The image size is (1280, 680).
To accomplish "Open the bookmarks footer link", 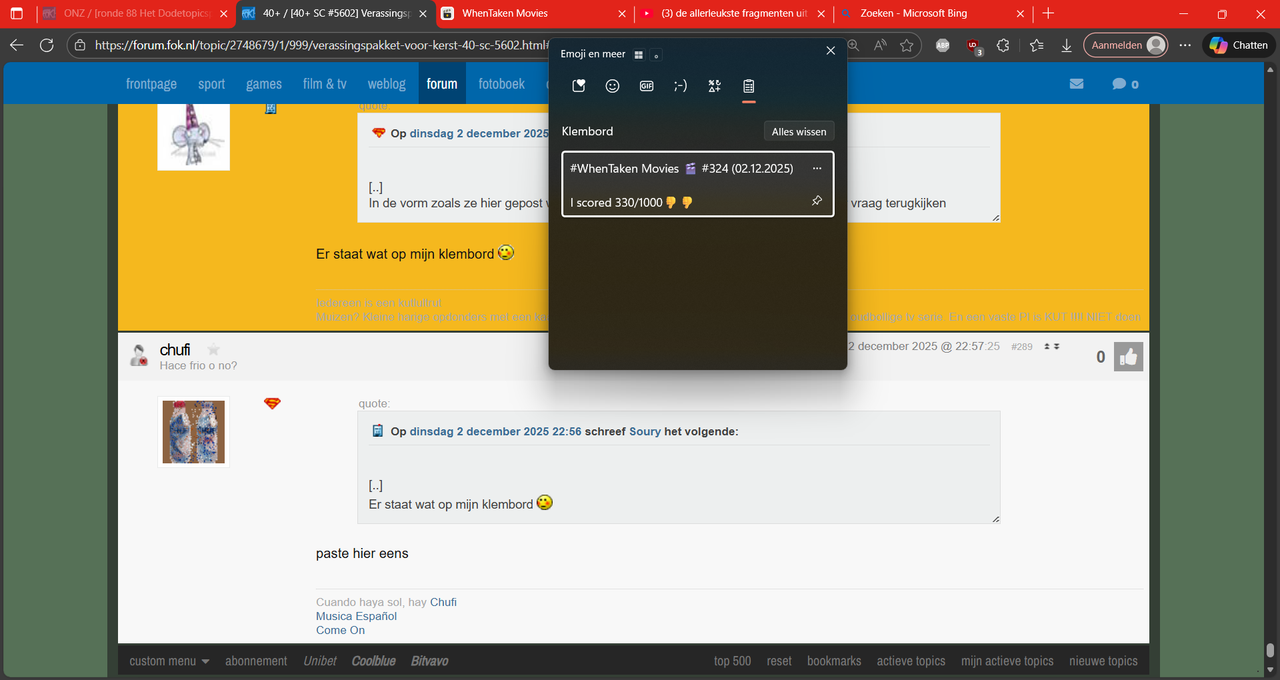I will pyautogui.click(x=834, y=661).
